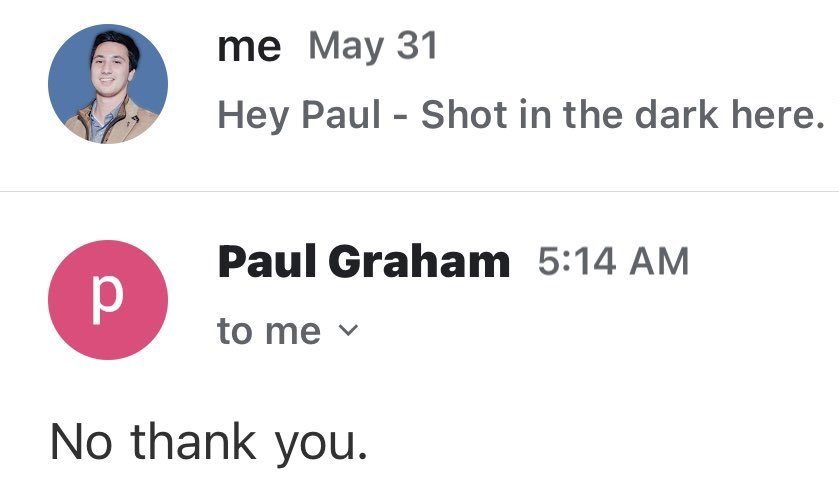839x501 pixels.
Task: Open the sender's profile photo avatar
Action: (x=108, y=84)
